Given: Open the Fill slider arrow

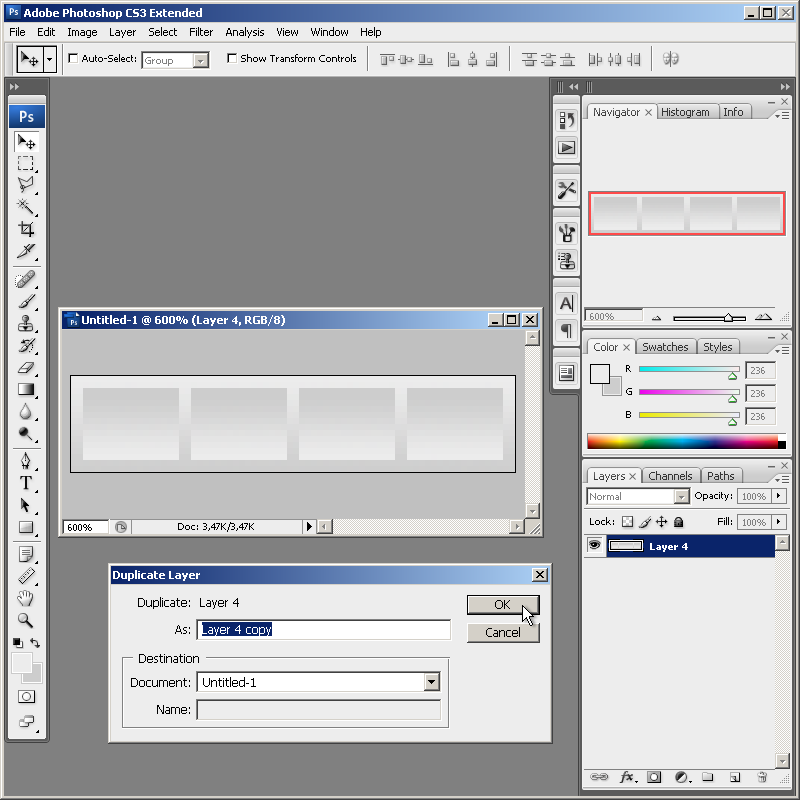Looking at the screenshot, I should coord(779,521).
